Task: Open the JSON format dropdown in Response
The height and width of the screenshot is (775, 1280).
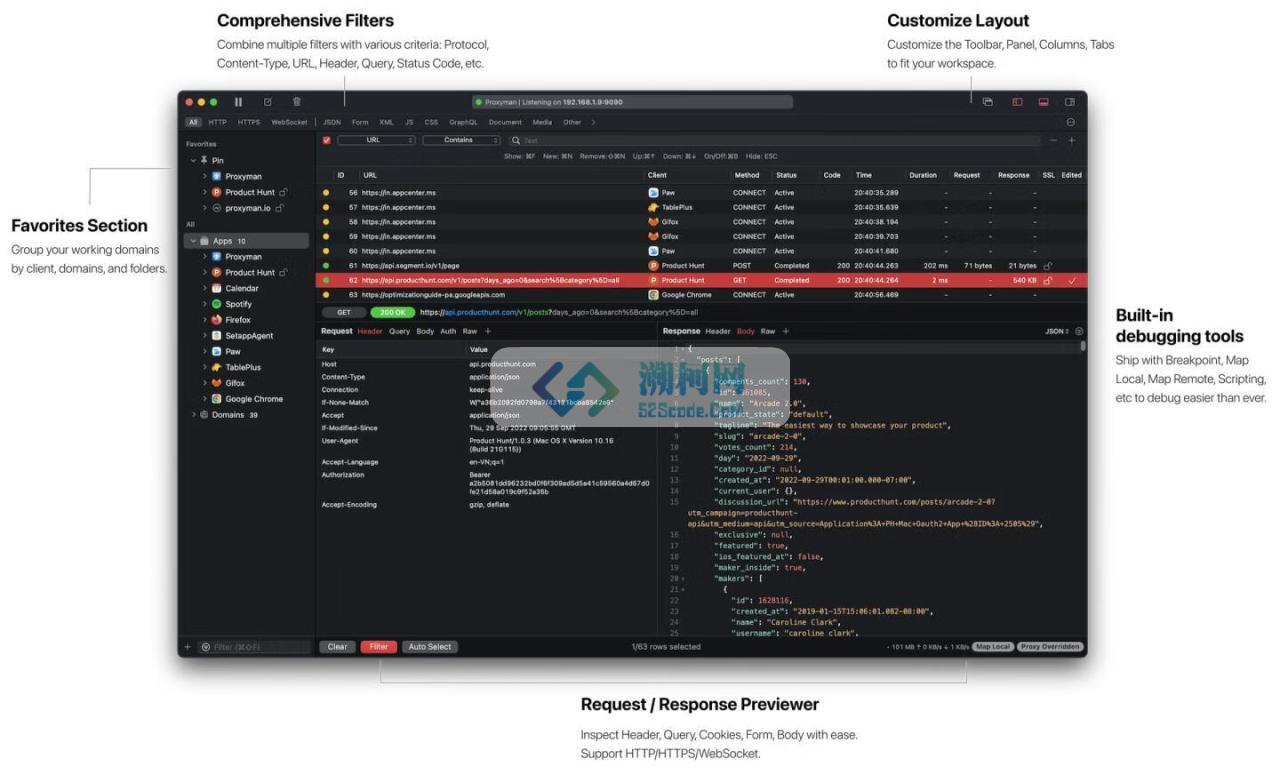Action: tap(1057, 331)
